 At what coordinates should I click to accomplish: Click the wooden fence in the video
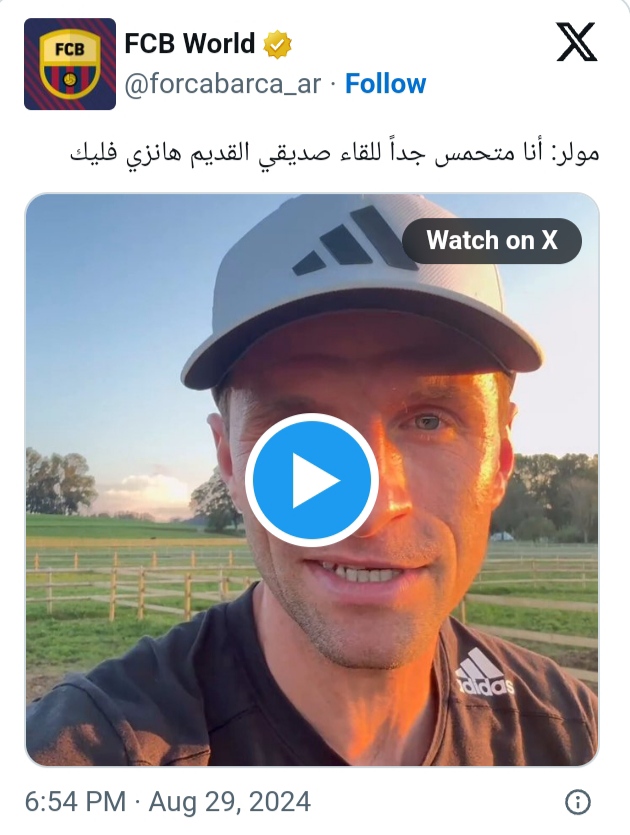[x=133, y=583]
